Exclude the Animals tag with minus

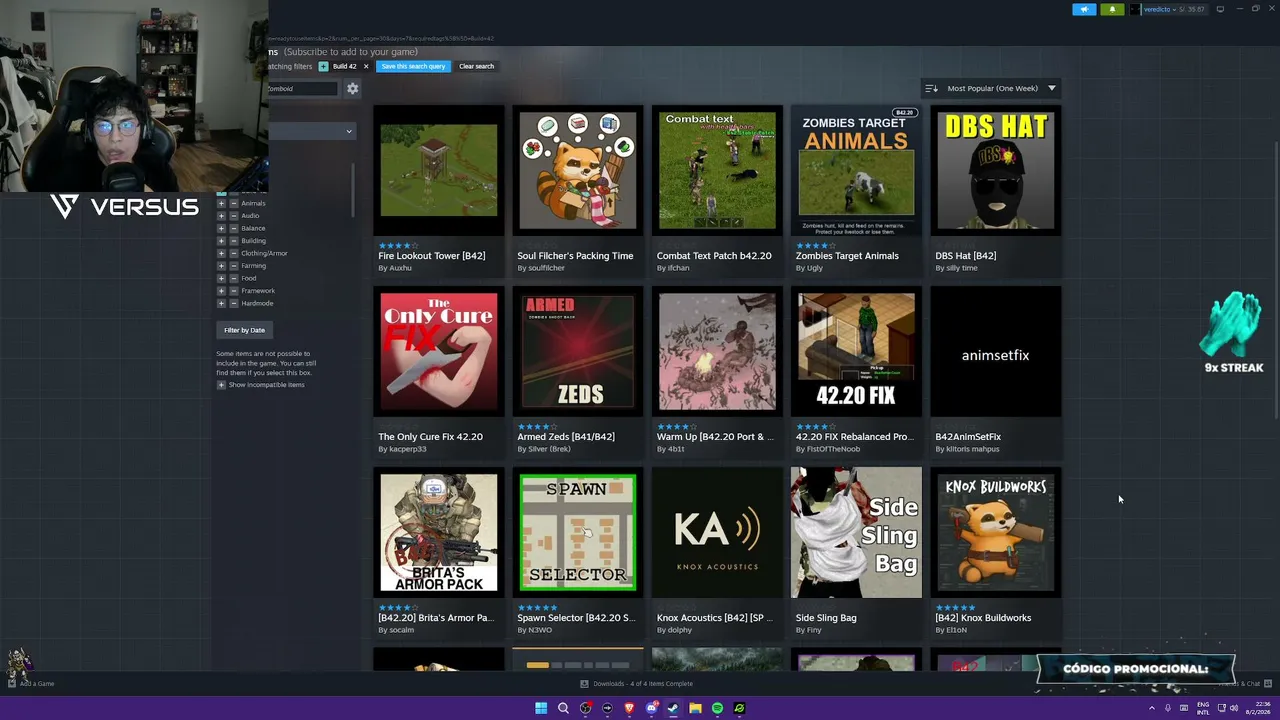(x=234, y=203)
